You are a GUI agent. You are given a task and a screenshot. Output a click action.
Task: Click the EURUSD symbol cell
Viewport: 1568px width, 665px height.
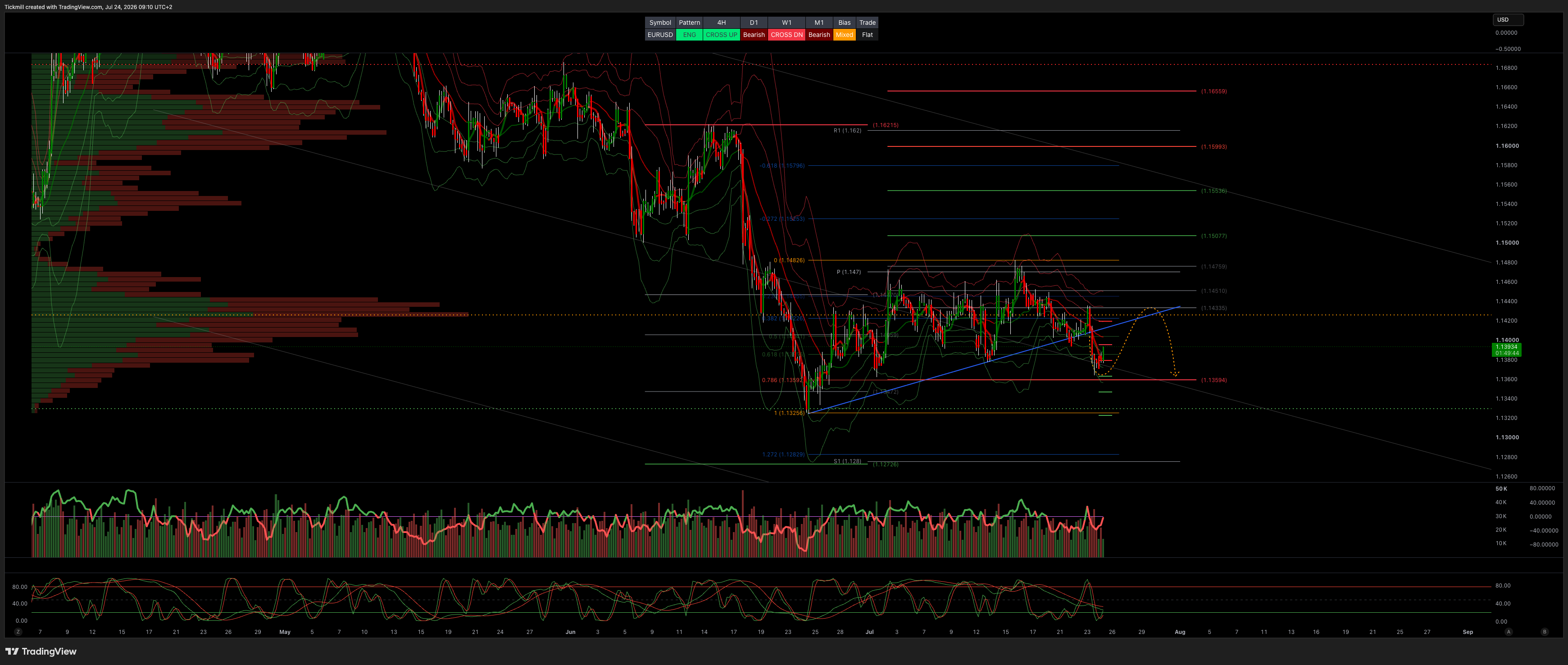(x=660, y=35)
